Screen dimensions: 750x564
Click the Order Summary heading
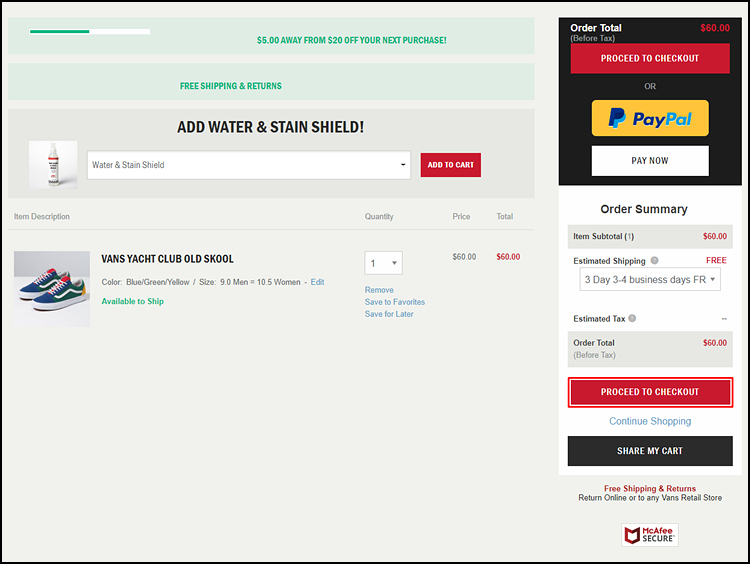[x=644, y=209]
